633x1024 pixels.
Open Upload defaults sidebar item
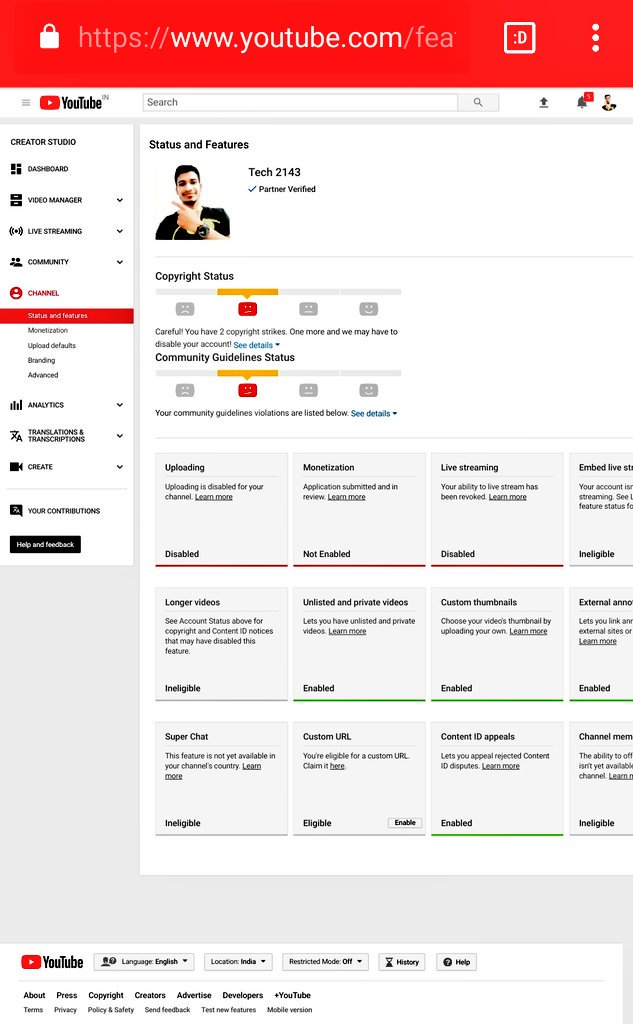(x=52, y=345)
